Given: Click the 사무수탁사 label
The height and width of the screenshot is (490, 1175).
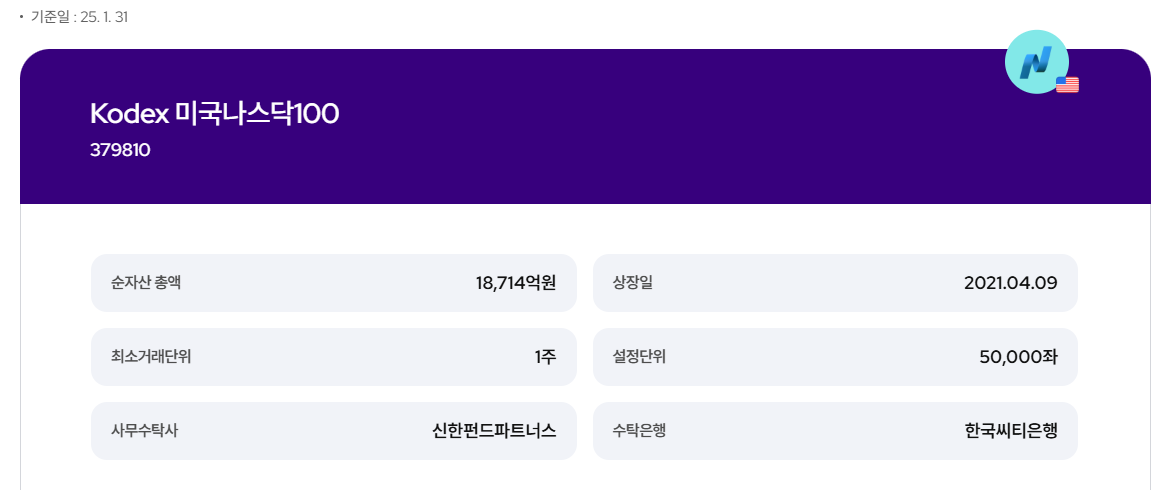Looking at the screenshot, I should click(145, 431).
